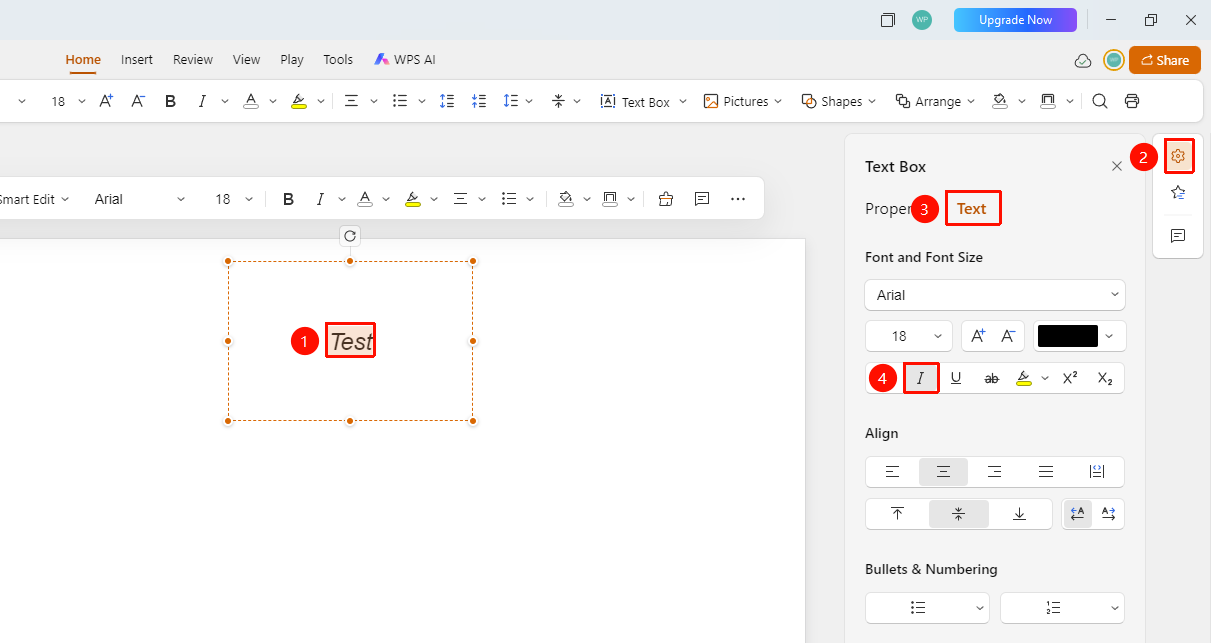Click the Upgrade Now button
Screen dimensions: 1211x643
click(1015, 20)
